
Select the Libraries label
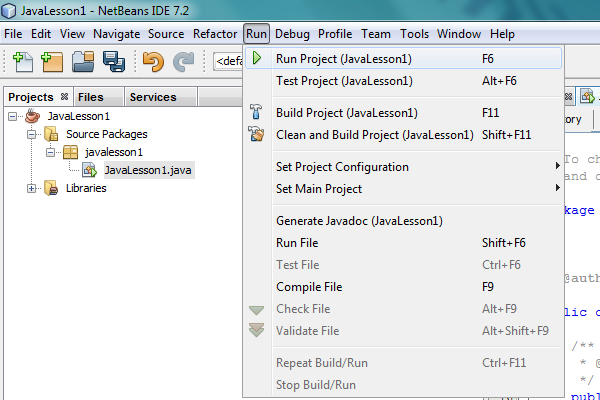(x=86, y=188)
